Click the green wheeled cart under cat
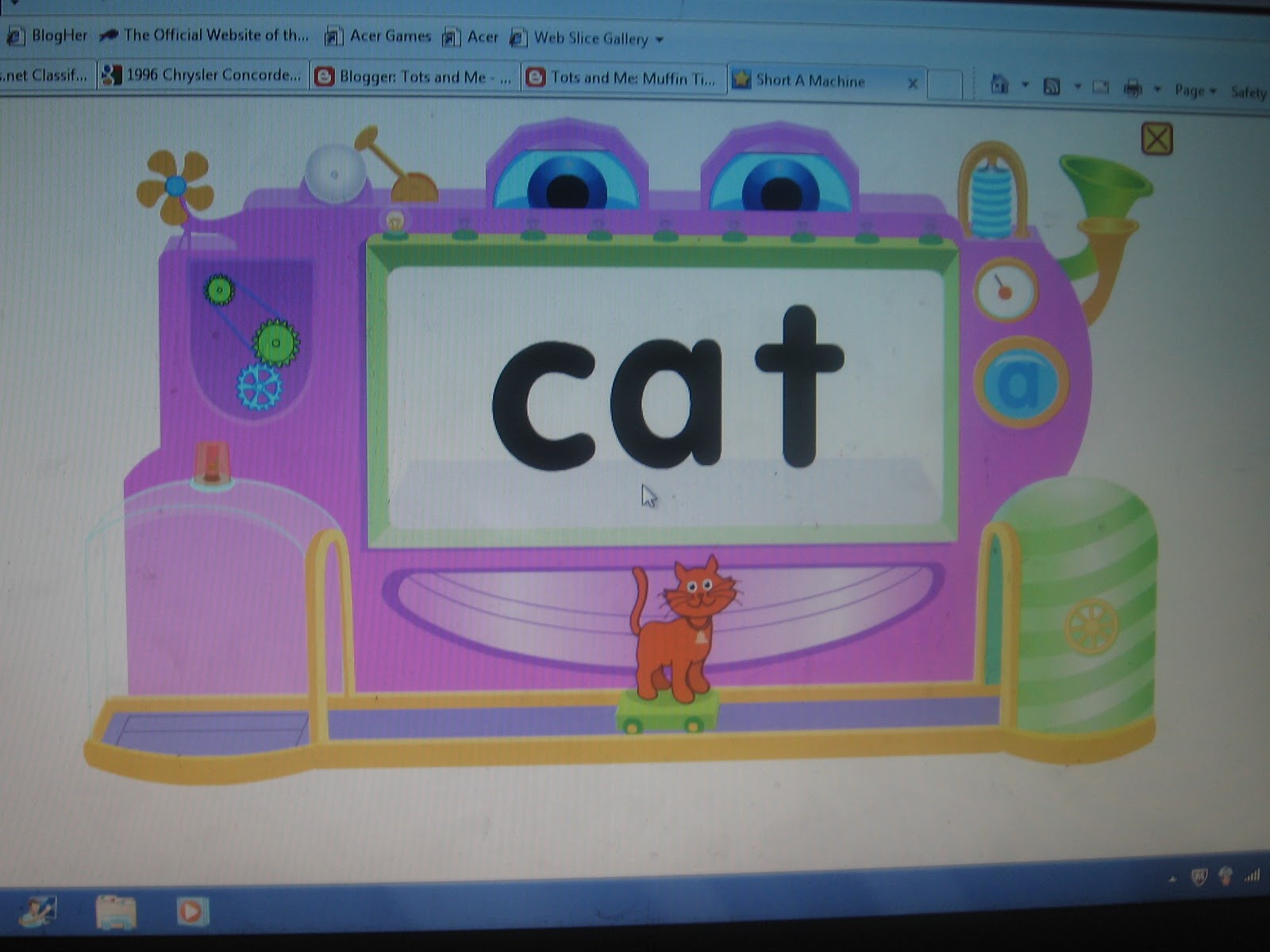Viewport: 1270px width, 952px height. click(x=668, y=711)
